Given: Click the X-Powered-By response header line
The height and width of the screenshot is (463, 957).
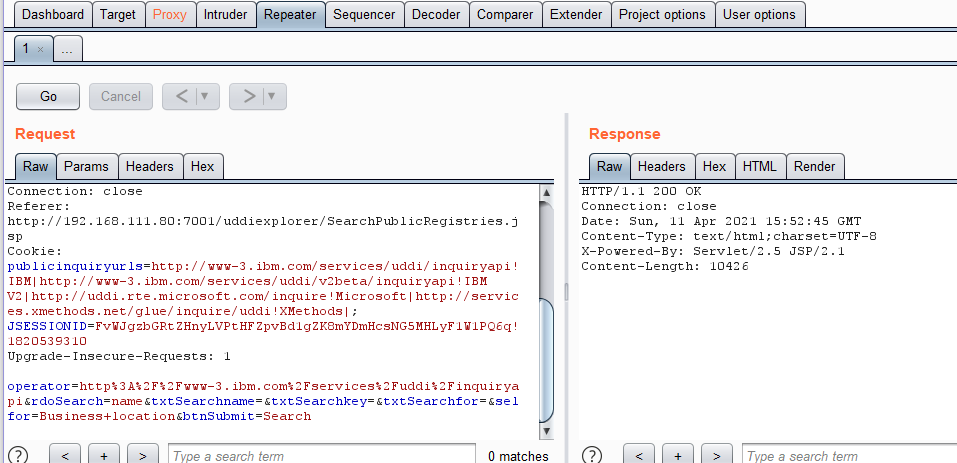Looking at the screenshot, I should pos(713,251).
